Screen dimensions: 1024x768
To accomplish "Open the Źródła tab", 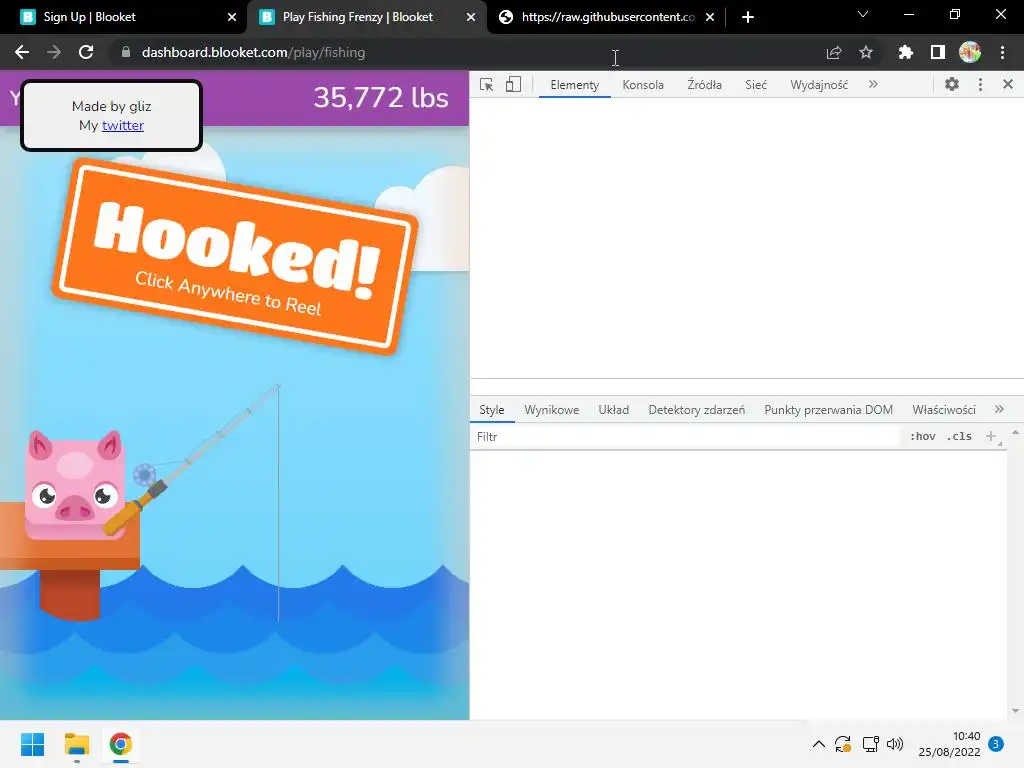I will coord(705,85).
